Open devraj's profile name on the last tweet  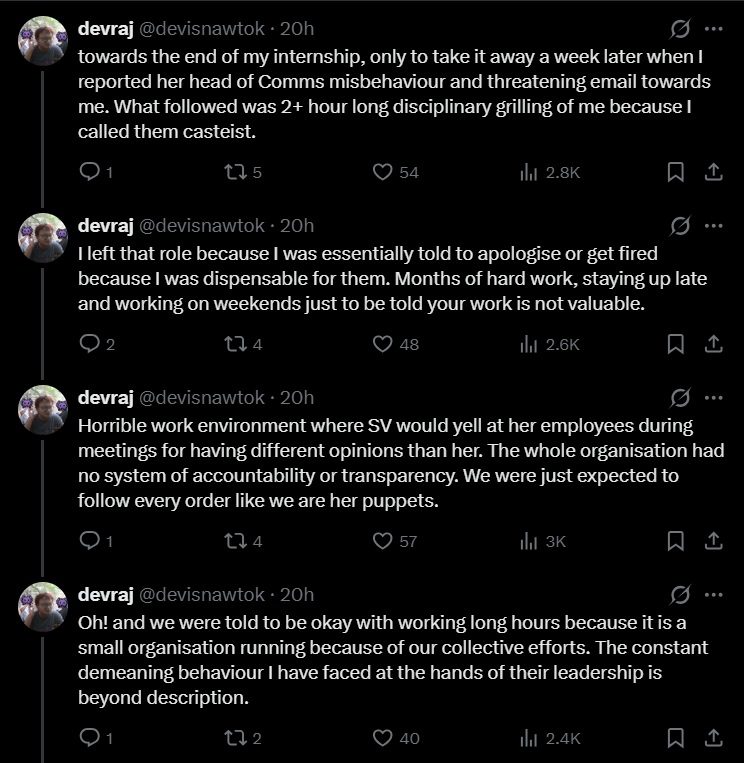106,595
